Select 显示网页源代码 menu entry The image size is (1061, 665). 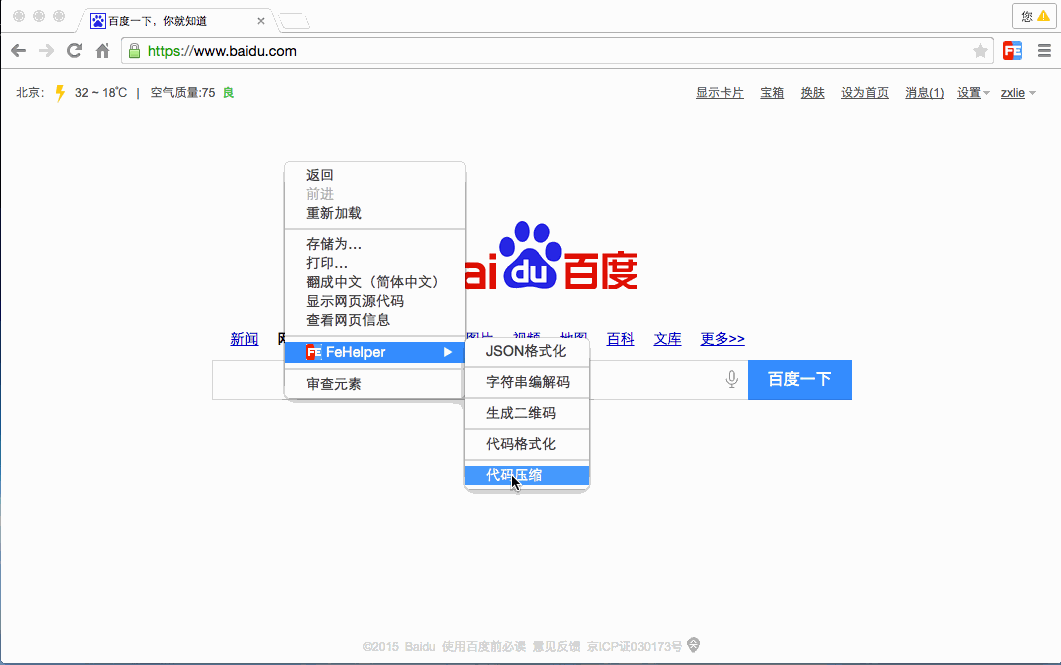click(375, 301)
